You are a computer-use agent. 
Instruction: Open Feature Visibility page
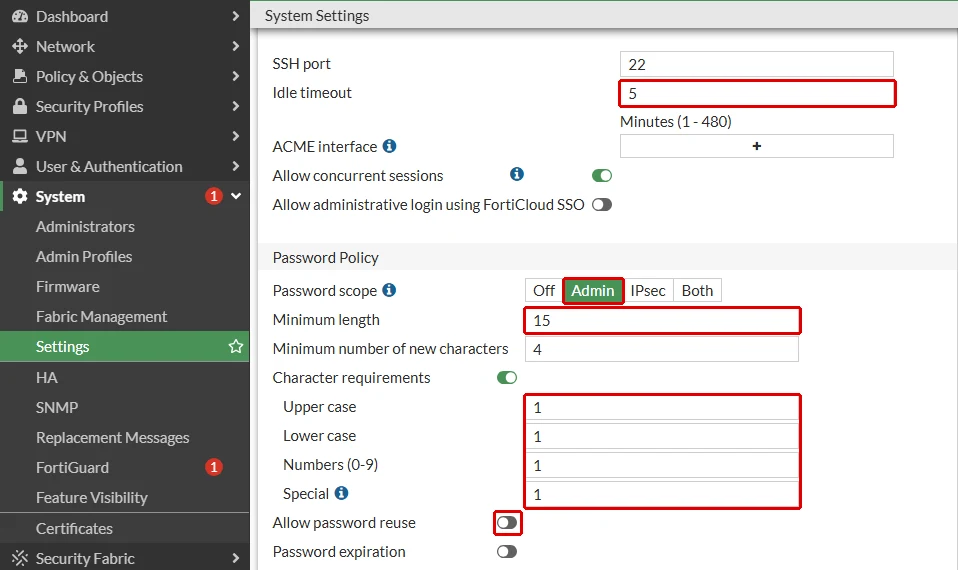coord(92,497)
